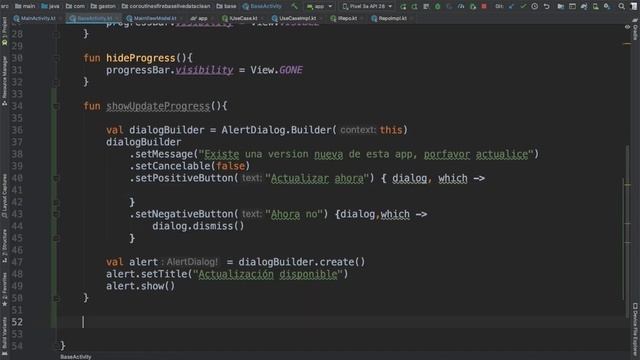Image resolution: width=640 pixels, height=360 pixels.
Task: Open the Resource Manager tool window
Action: (4, 81)
